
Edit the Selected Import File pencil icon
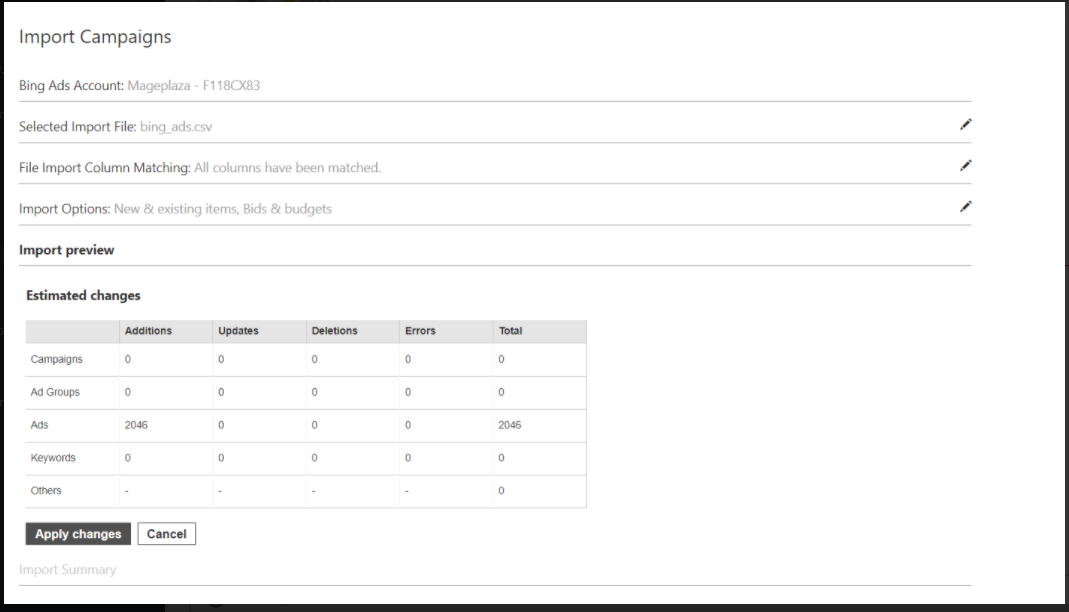point(965,124)
